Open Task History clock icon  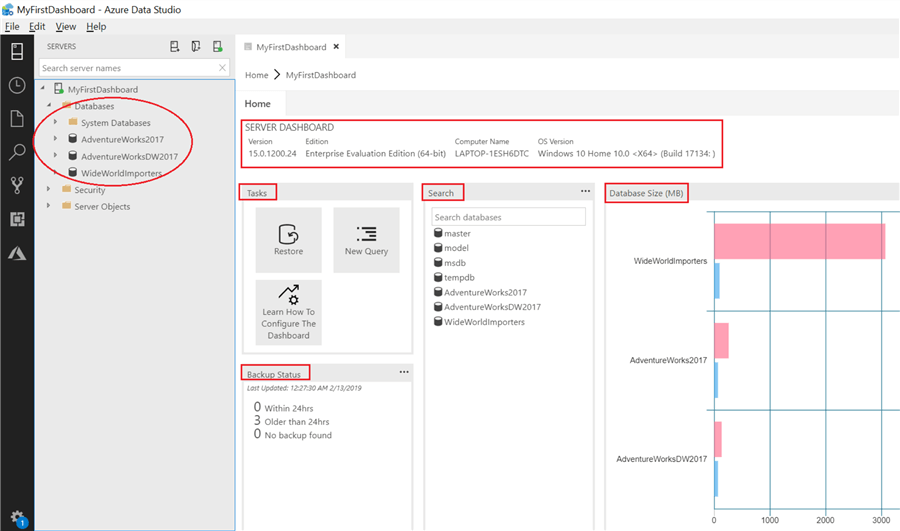point(17,86)
